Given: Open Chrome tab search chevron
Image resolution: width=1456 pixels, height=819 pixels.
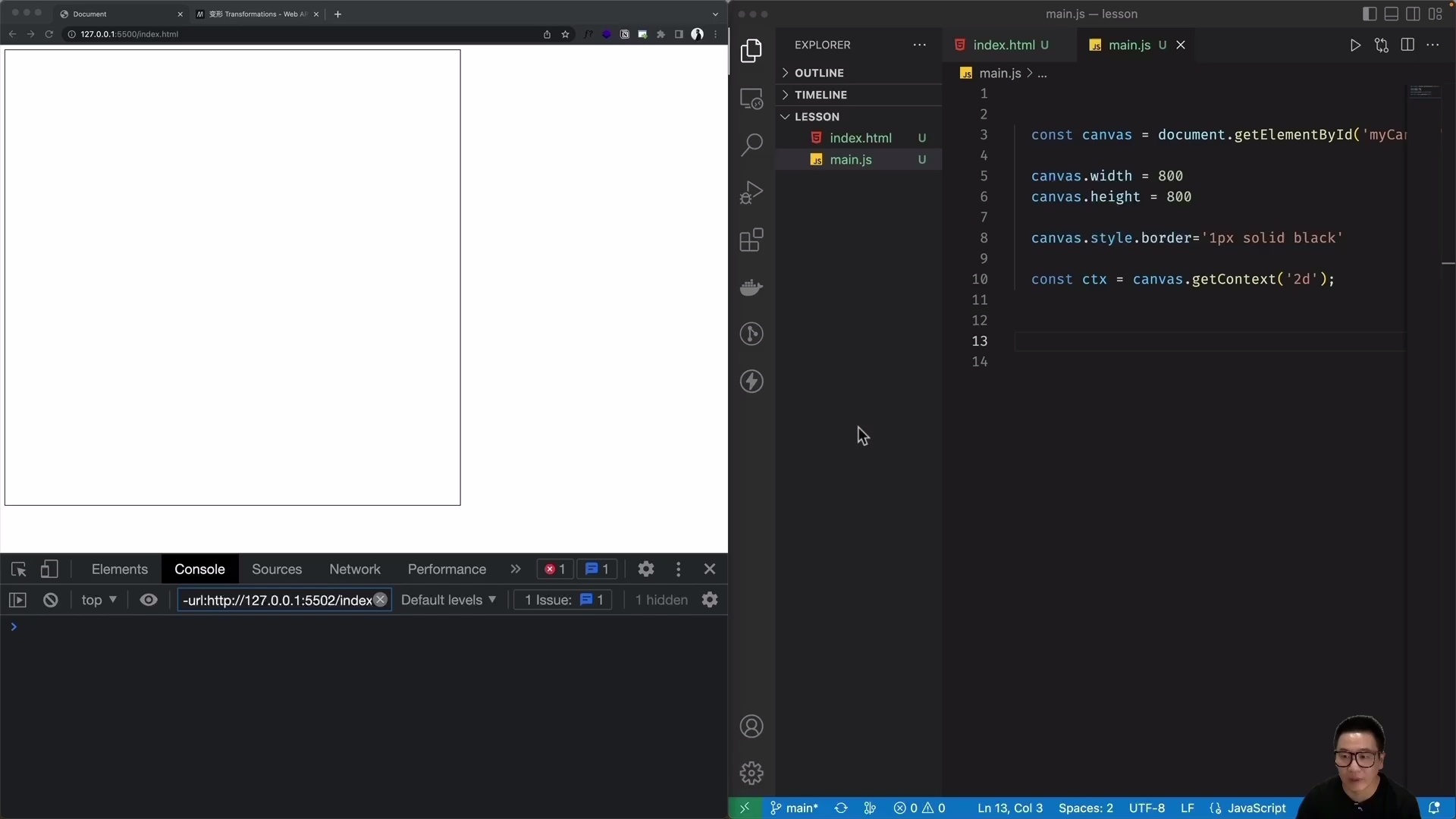Looking at the screenshot, I should pos(715,14).
